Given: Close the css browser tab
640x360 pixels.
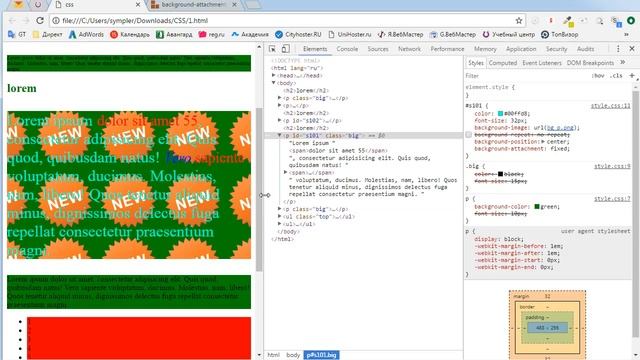Looking at the screenshot, I should (138, 5).
